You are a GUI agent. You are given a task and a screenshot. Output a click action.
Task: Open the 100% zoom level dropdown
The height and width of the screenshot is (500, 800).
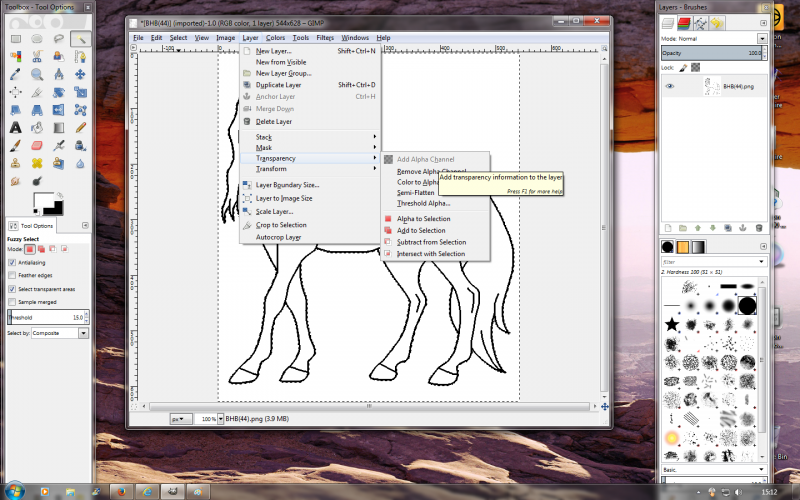pyautogui.click(x=220, y=419)
